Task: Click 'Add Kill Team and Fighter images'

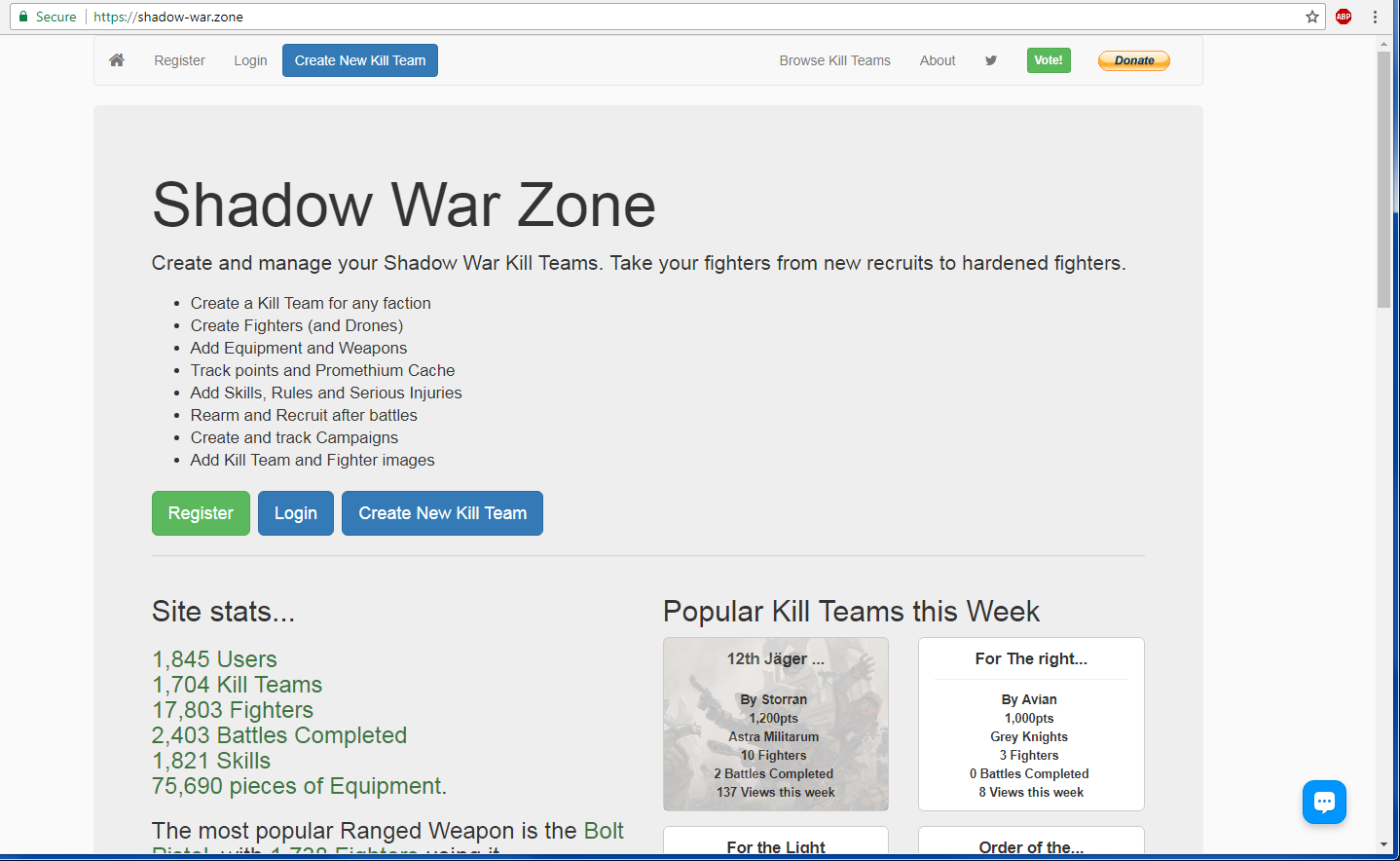Action: pos(313,460)
